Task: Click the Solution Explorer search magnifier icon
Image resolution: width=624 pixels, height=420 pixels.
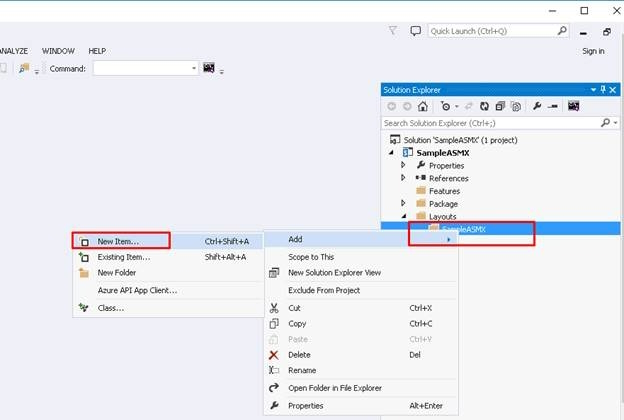Action: [x=605, y=123]
